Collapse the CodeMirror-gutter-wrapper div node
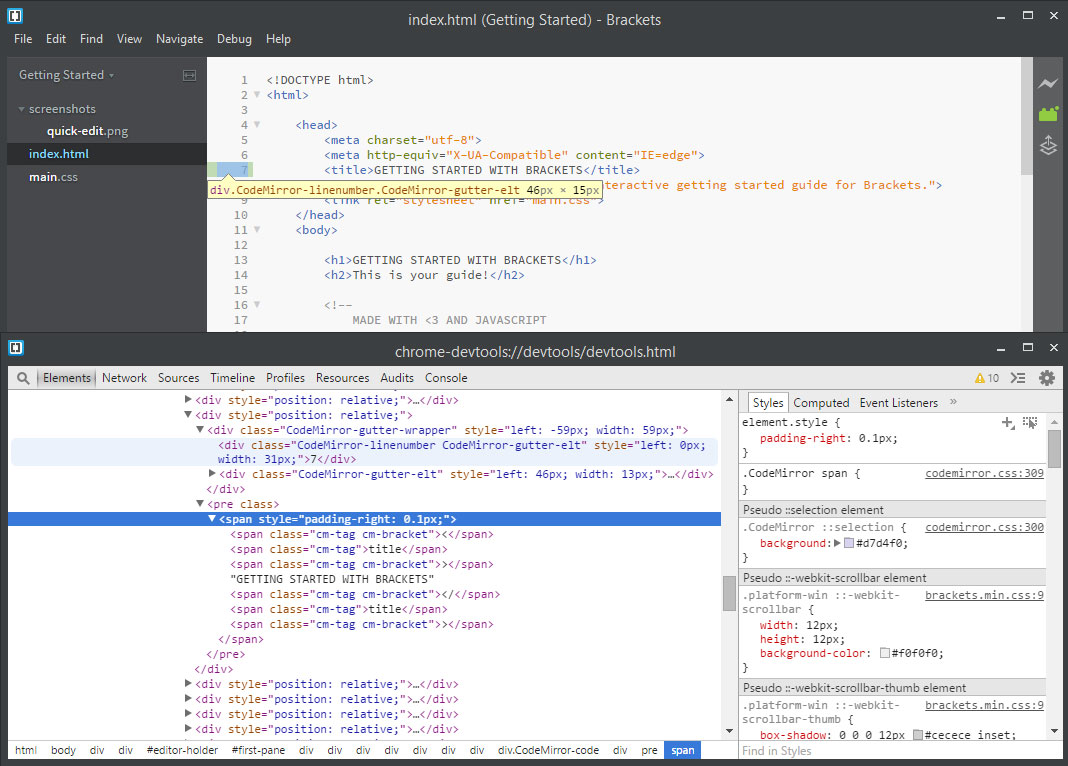Image resolution: width=1068 pixels, height=766 pixels. click(200, 430)
